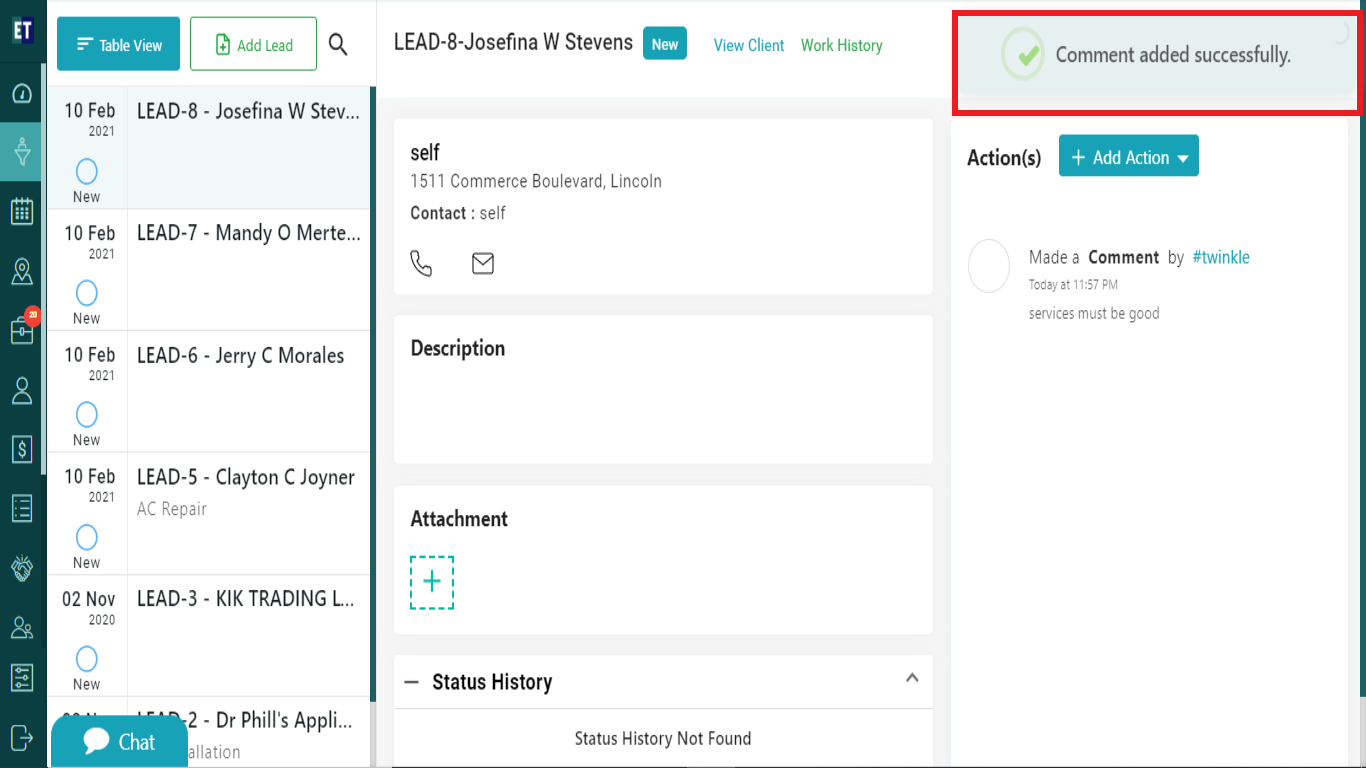Open the calendar icon in sidebar

point(22,211)
